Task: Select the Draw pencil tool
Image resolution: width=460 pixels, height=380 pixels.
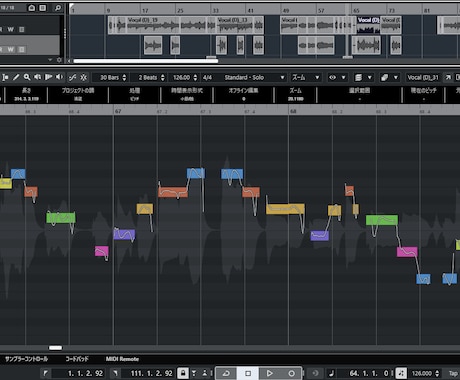Action: click(x=16, y=77)
